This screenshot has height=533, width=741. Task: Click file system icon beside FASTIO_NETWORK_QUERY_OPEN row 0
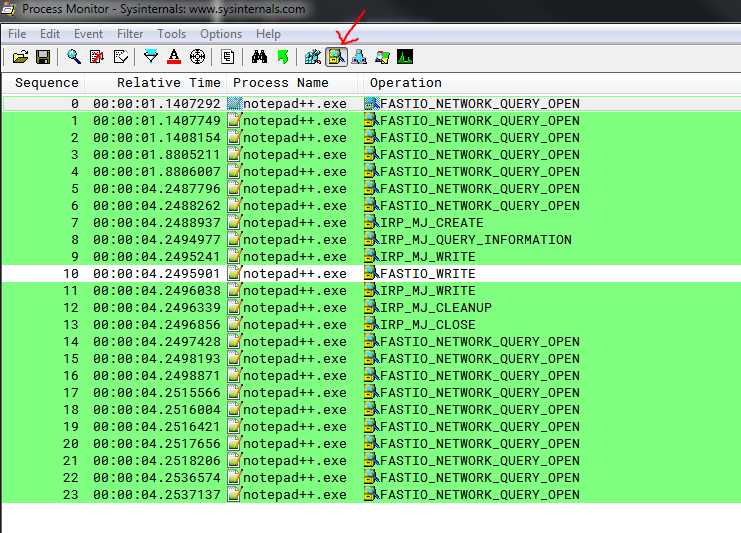(x=372, y=103)
